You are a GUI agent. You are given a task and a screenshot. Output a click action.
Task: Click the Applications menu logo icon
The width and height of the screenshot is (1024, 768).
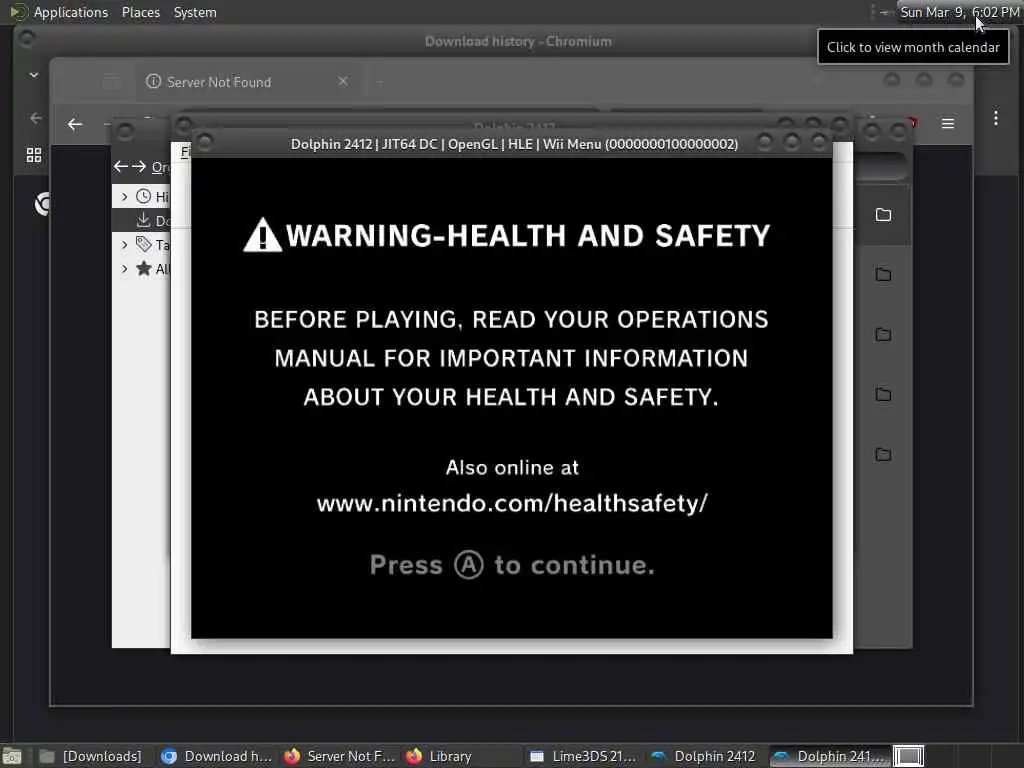tap(18, 12)
